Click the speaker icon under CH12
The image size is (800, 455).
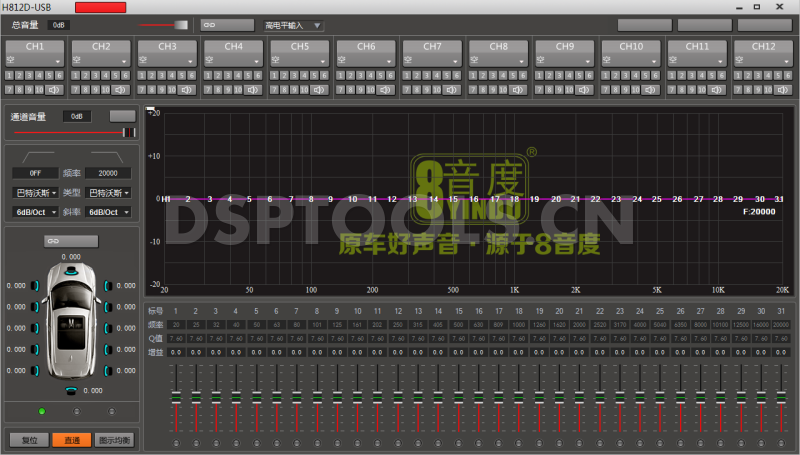[782, 89]
